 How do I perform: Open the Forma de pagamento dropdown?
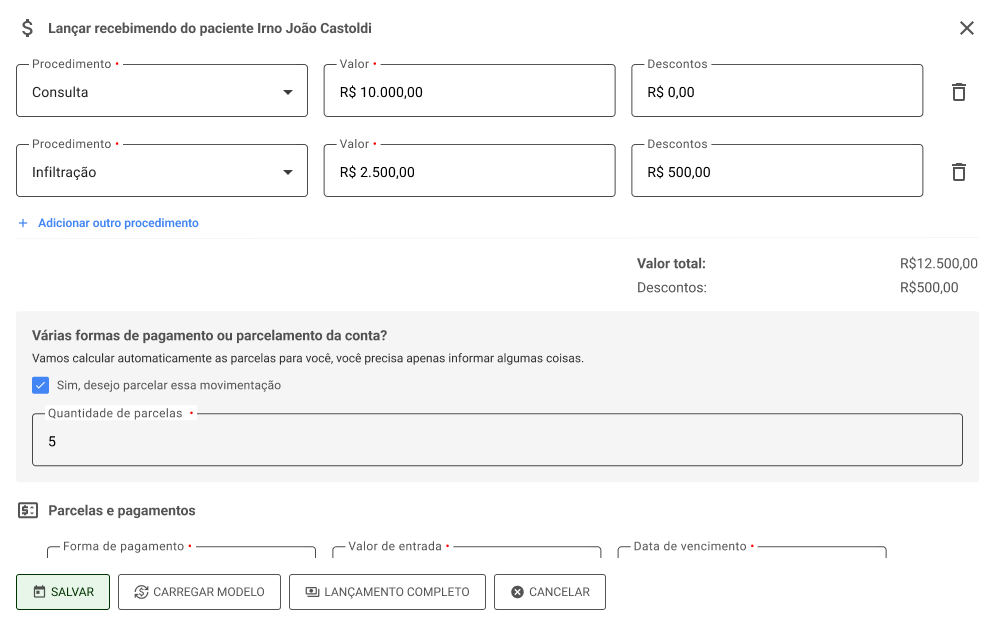pos(180,560)
